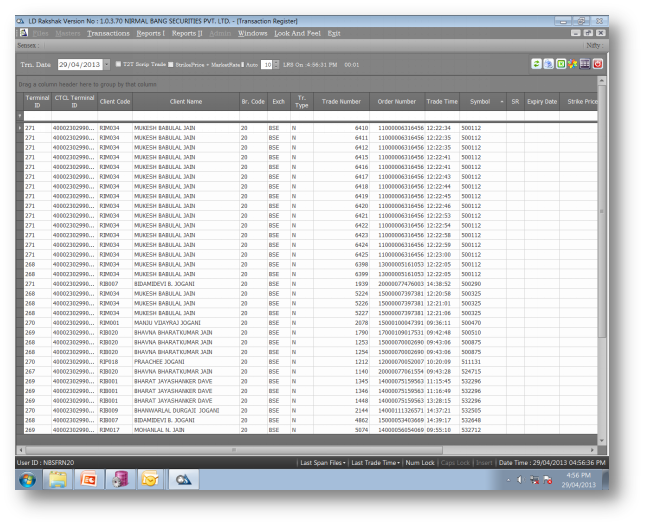Toggle the StrikePrice + MarketRate checkbox
This screenshot has width=646, height=527.
click(x=171, y=65)
